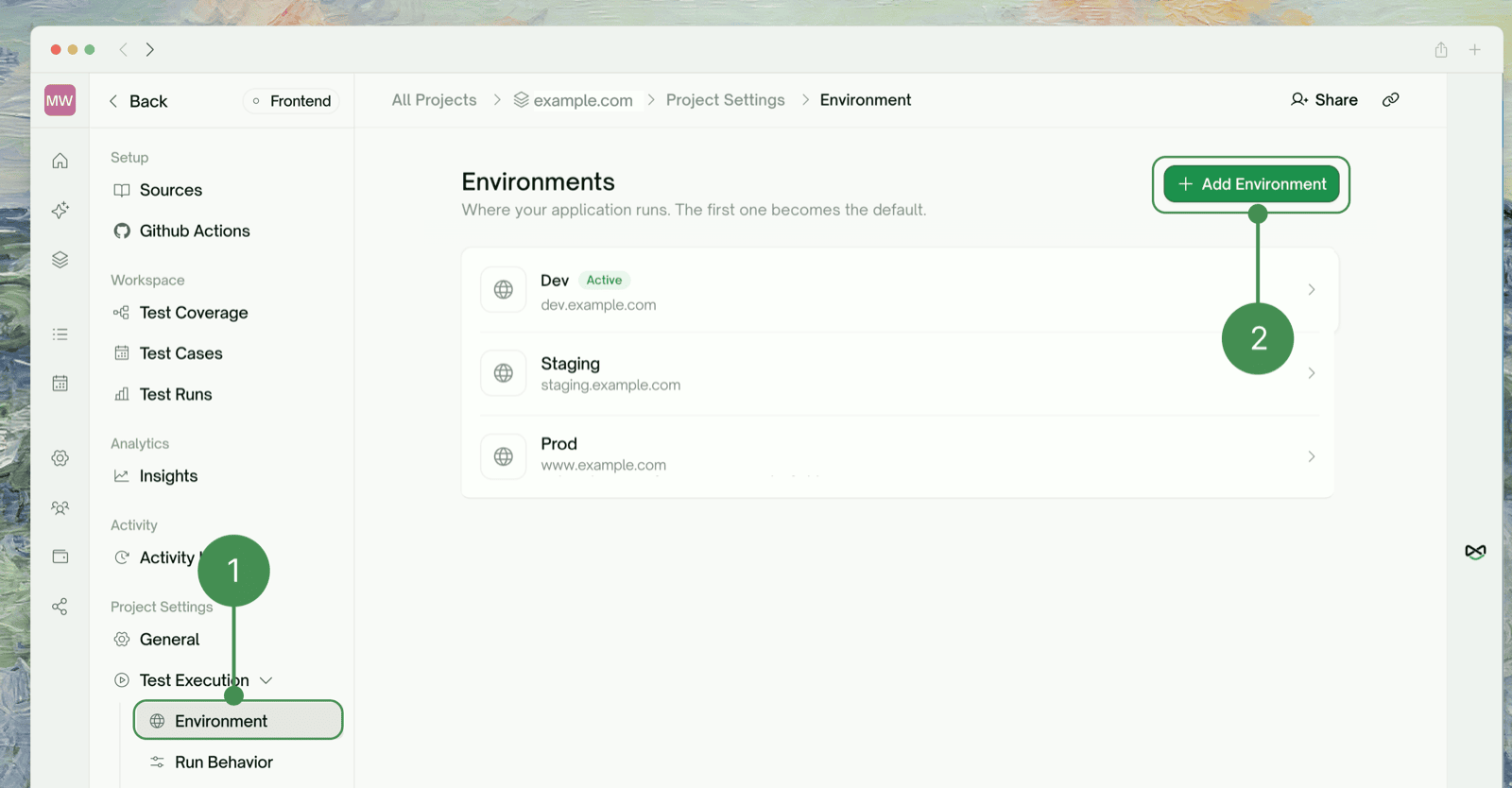Image resolution: width=1512 pixels, height=788 pixels.
Task: Open the AI sparkle icon in left rail
Action: pos(60,210)
